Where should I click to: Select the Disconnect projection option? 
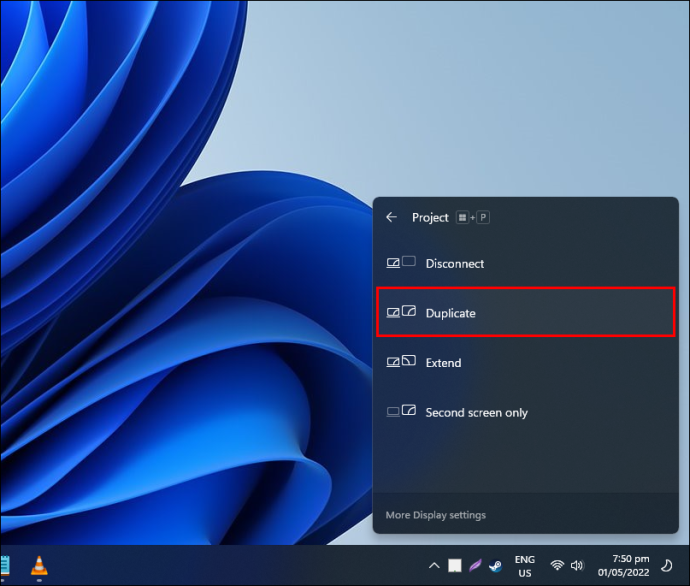click(525, 264)
